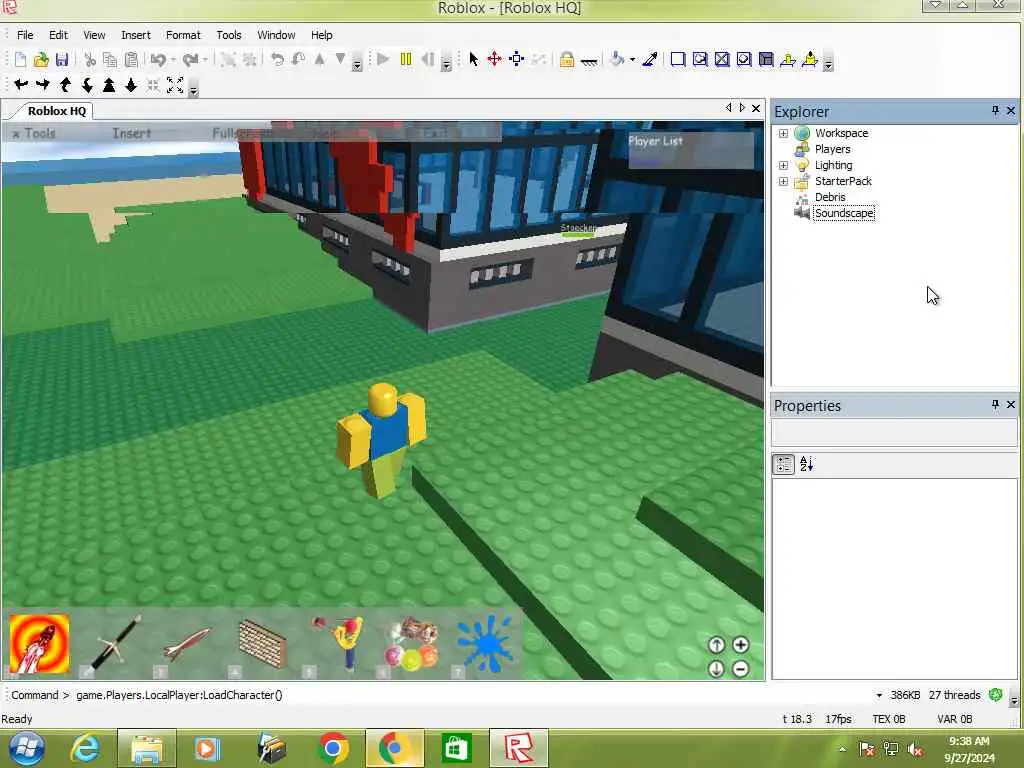Click the camera tilt down curved arrow
The image size is (1024, 768).
coord(87,85)
